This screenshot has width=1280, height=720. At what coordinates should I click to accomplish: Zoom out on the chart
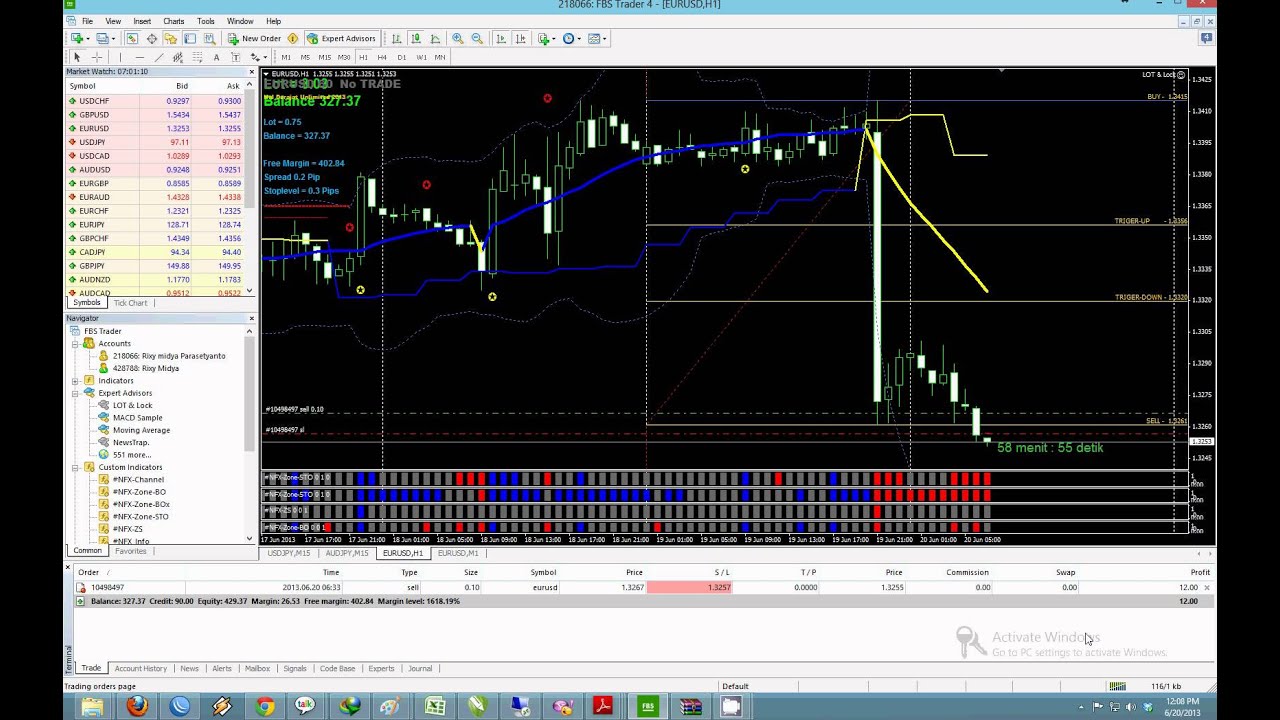[x=477, y=38]
